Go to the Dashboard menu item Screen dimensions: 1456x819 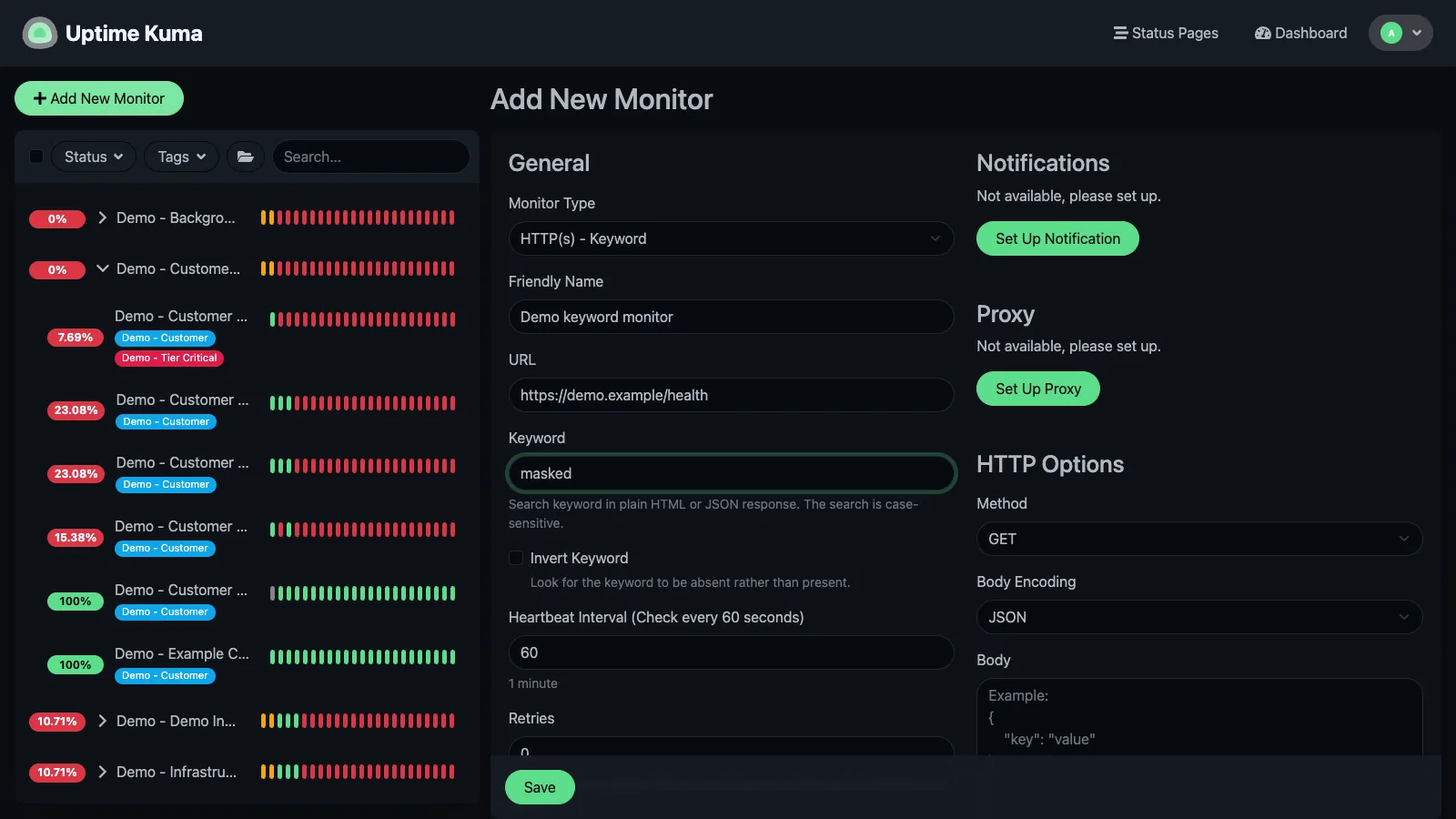(1300, 33)
